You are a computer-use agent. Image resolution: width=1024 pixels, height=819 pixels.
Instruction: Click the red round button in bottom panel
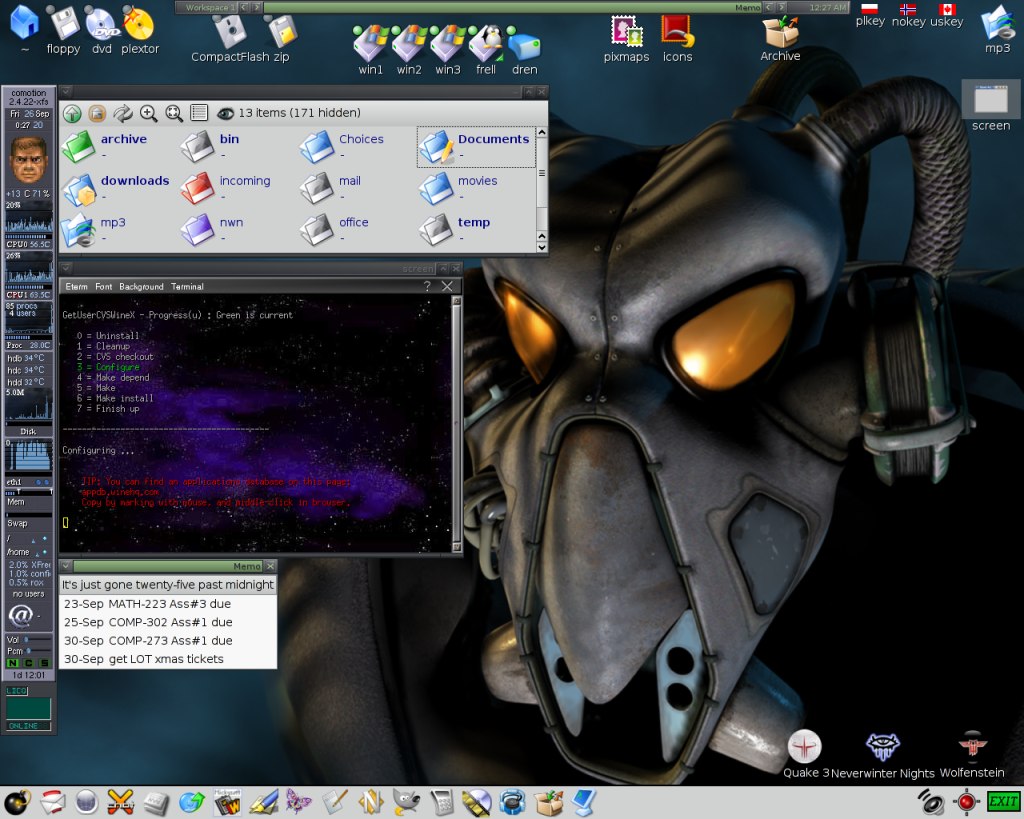pos(967,801)
